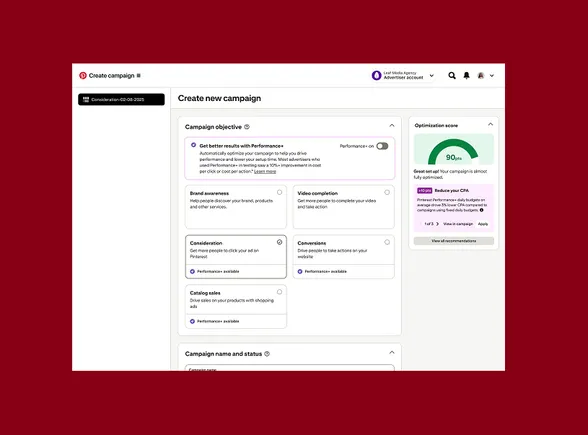Screen dimensions: 588x435
Task: Select the Video completion objective radio
Action: click(387, 192)
